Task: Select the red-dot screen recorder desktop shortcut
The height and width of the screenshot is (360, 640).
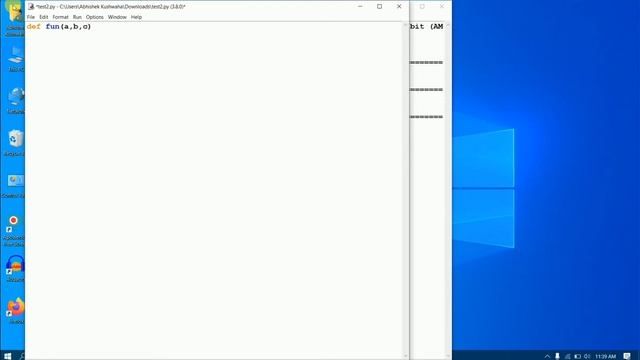Action: pyautogui.click(x=14, y=231)
